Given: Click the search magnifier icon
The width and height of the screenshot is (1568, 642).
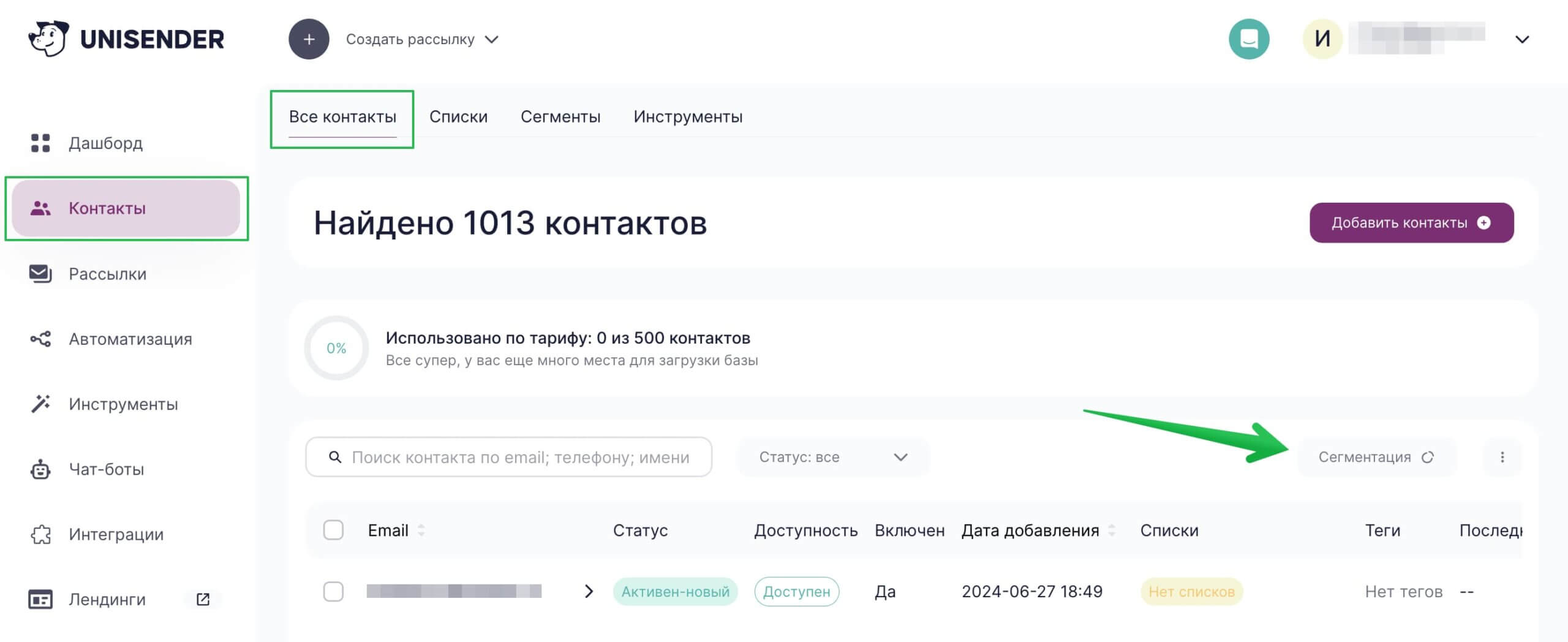Looking at the screenshot, I should point(335,457).
